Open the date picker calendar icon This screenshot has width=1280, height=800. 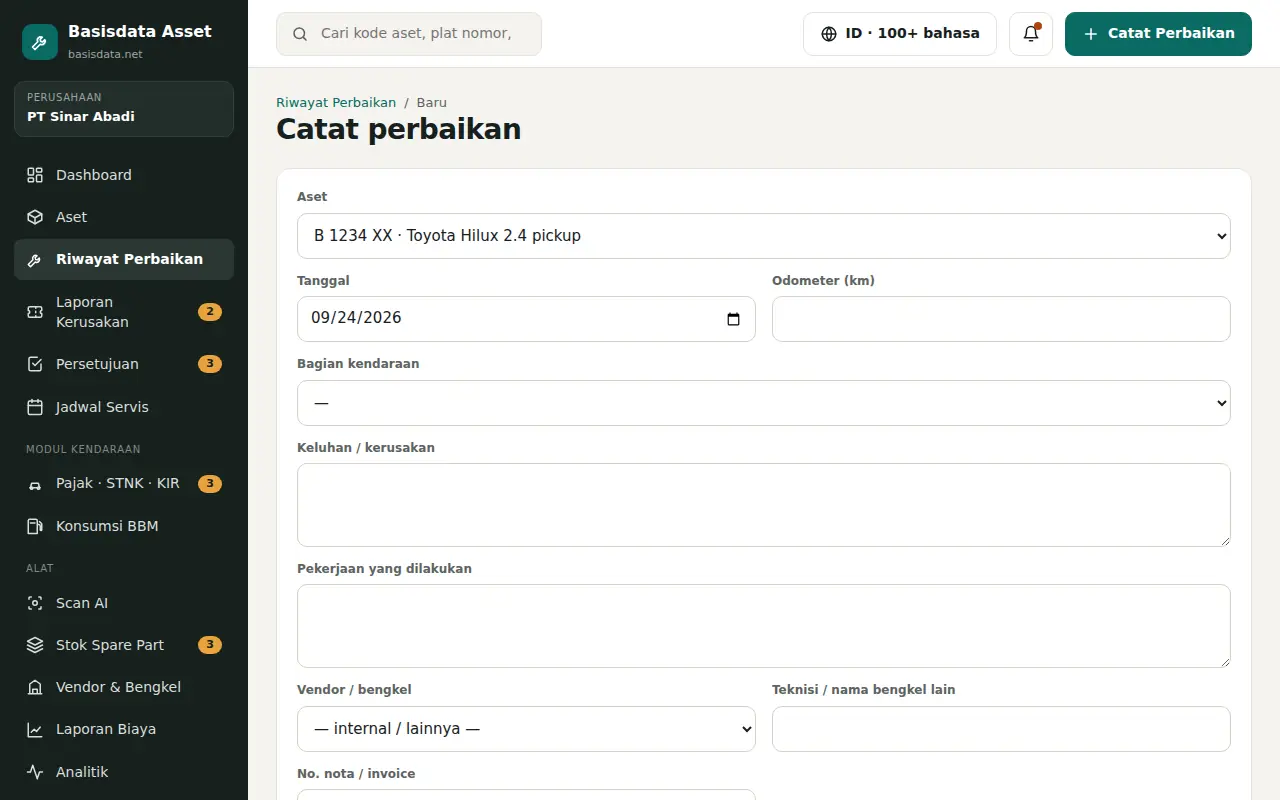[733, 319]
